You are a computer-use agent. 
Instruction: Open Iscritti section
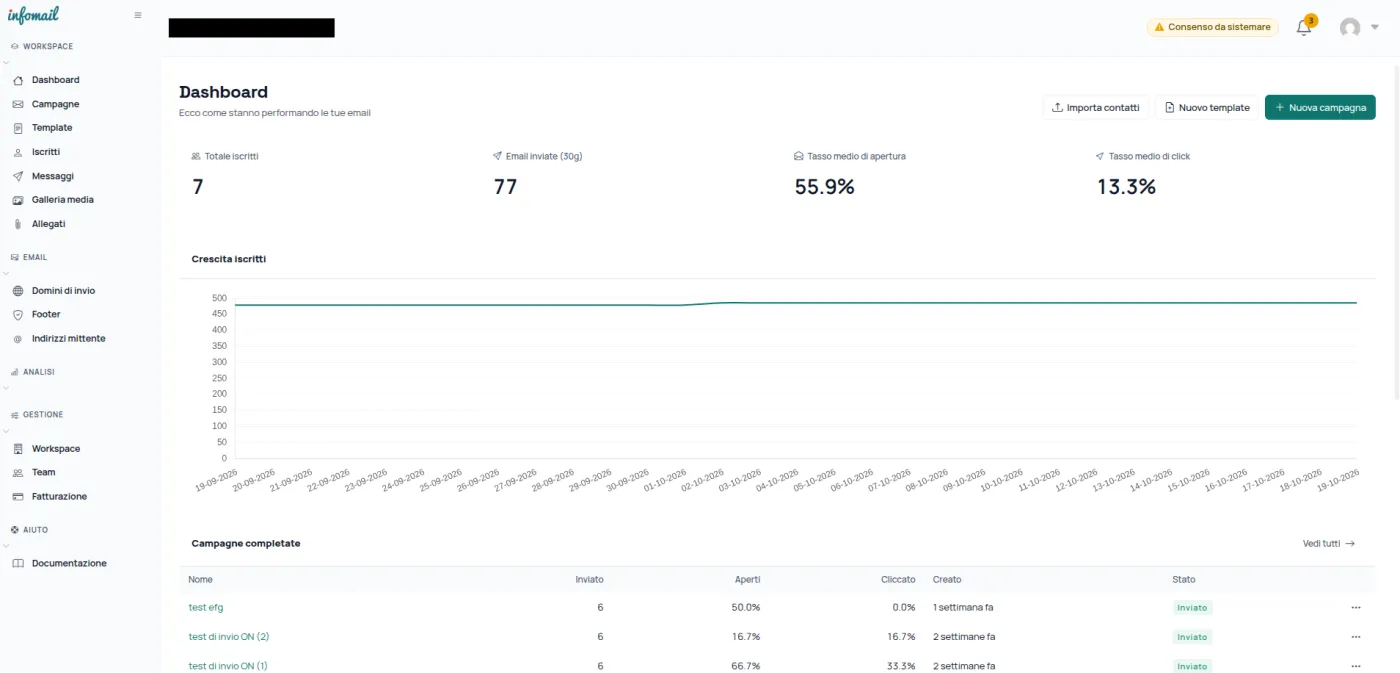(x=46, y=152)
